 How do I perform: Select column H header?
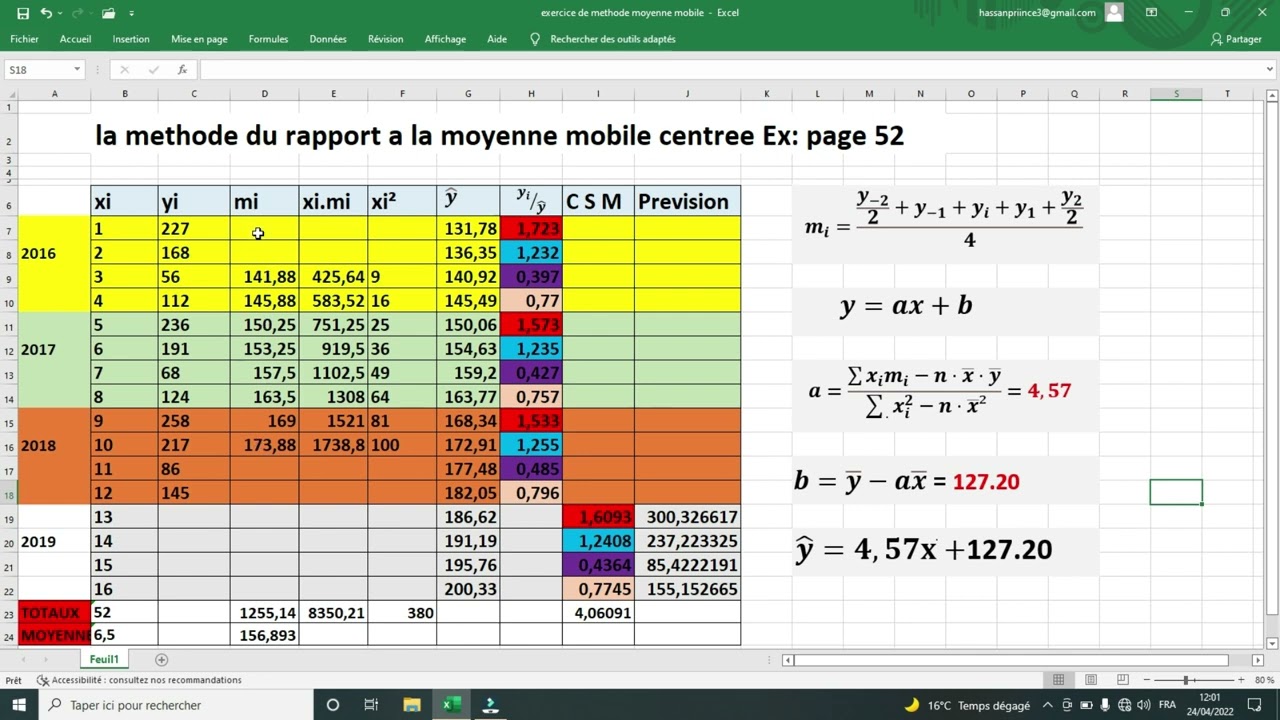tap(531, 94)
